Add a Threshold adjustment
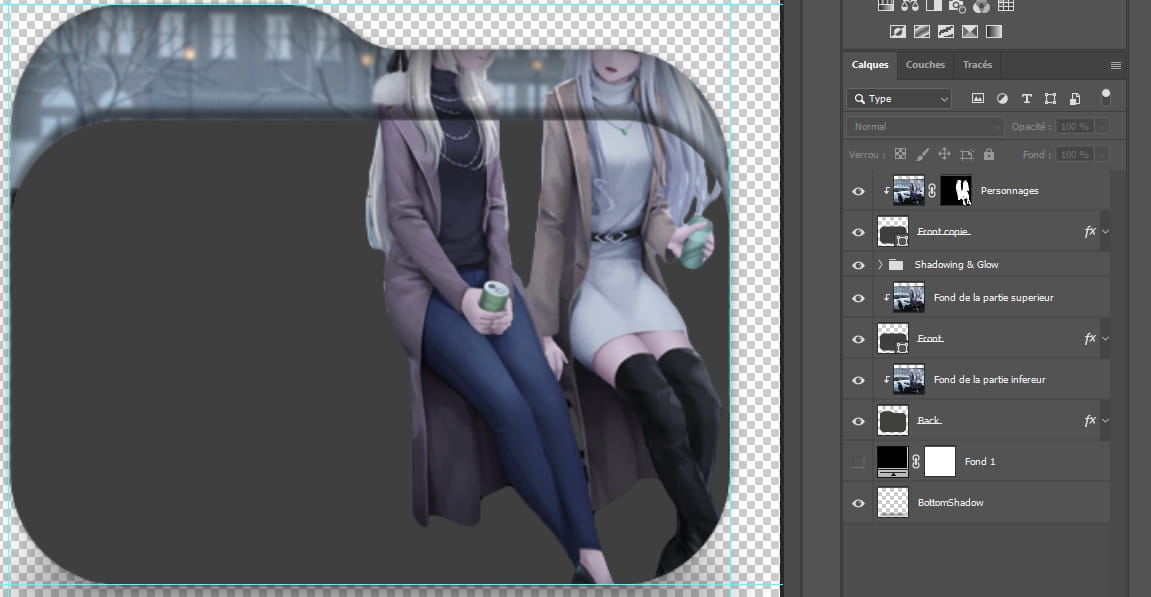 [945, 32]
